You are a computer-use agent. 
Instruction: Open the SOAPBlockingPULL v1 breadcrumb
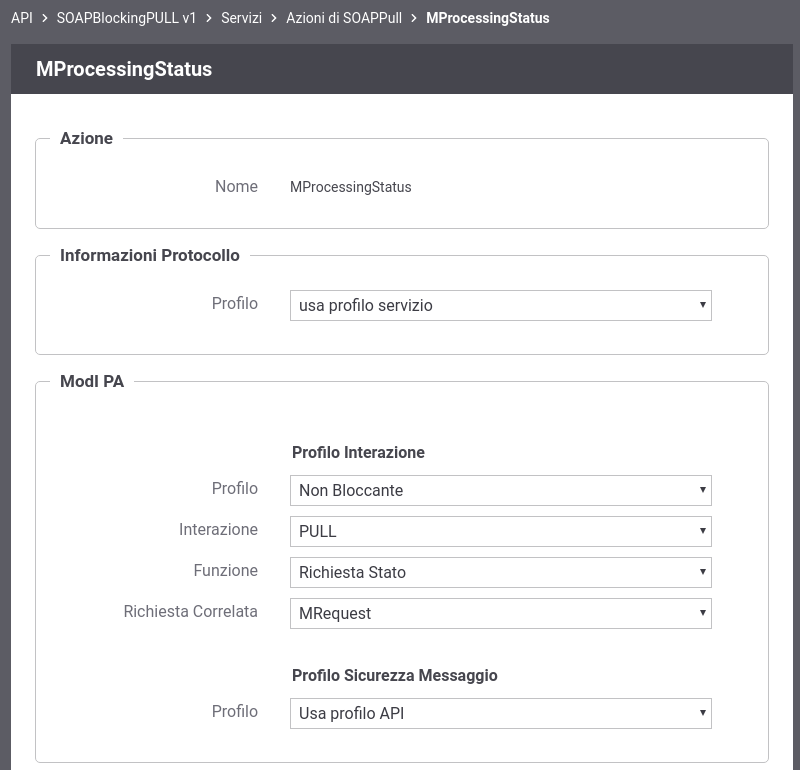pyautogui.click(x=126, y=18)
